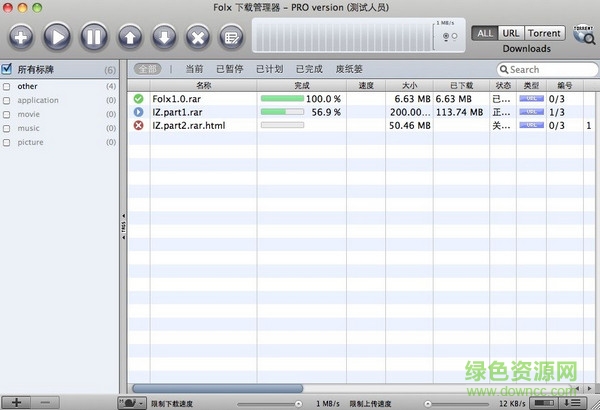Click green completed status icon of Folx1.0.rar
The height and width of the screenshot is (410, 600).
139,99
